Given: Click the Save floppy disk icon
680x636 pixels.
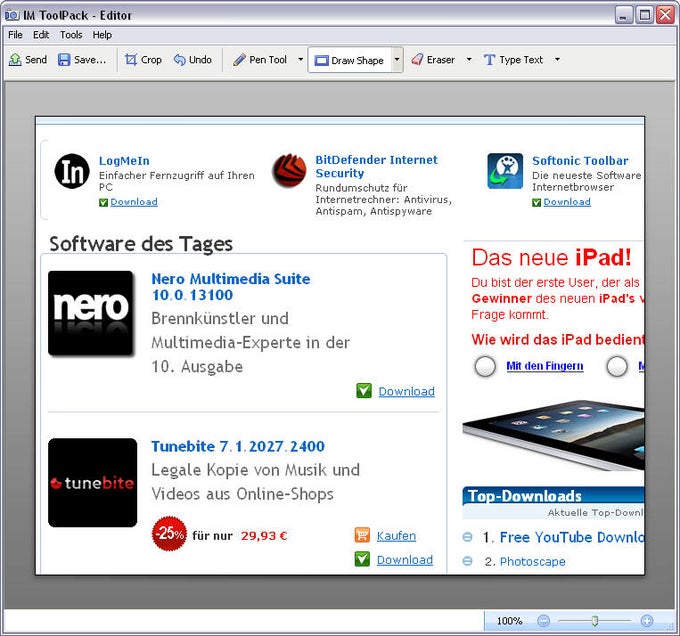Looking at the screenshot, I should (64, 59).
